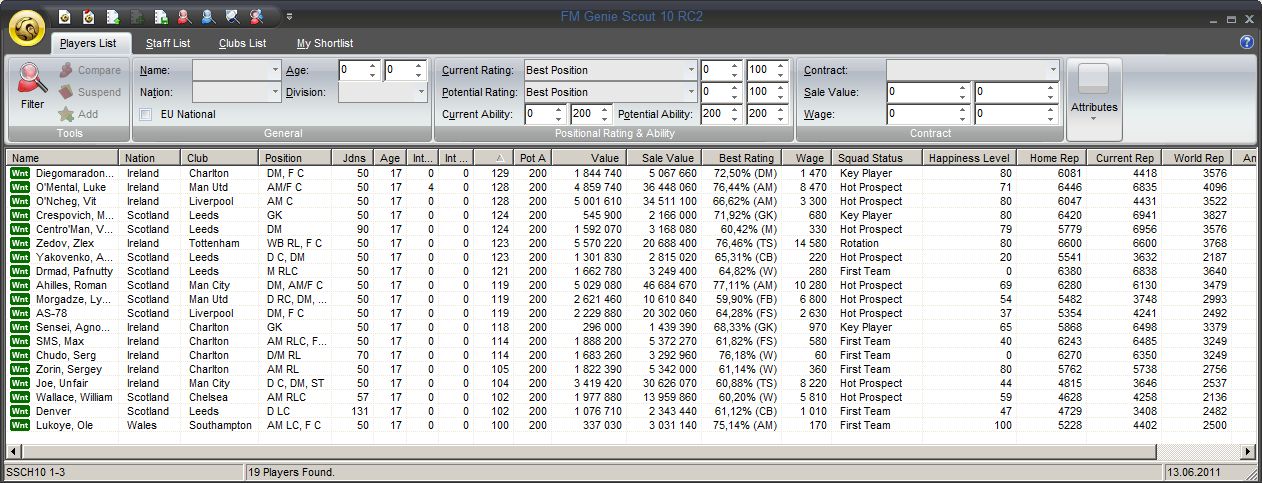The width and height of the screenshot is (1262, 483).
Task: Open the gold application orb menu
Action: pos(26,28)
